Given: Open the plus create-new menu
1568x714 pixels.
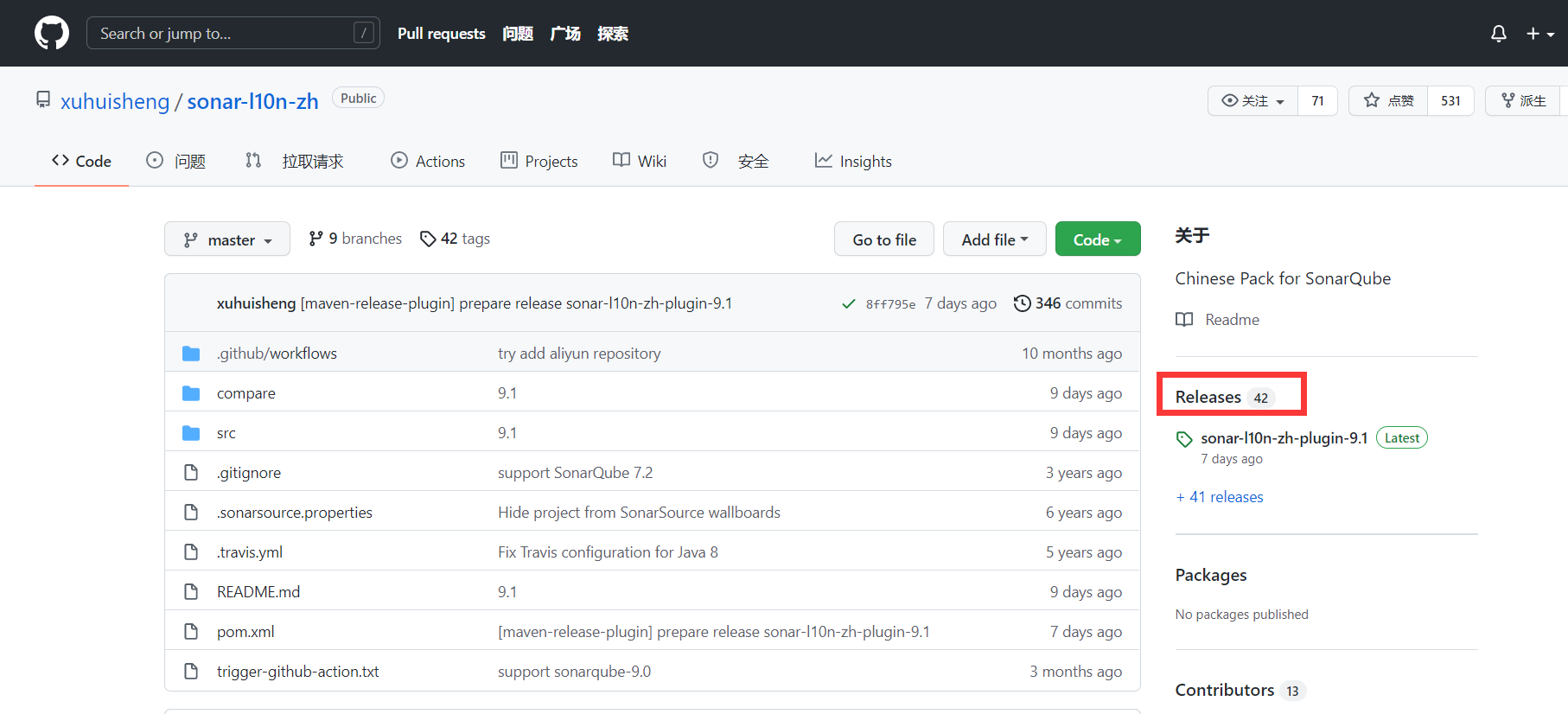Looking at the screenshot, I should [x=1540, y=33].
